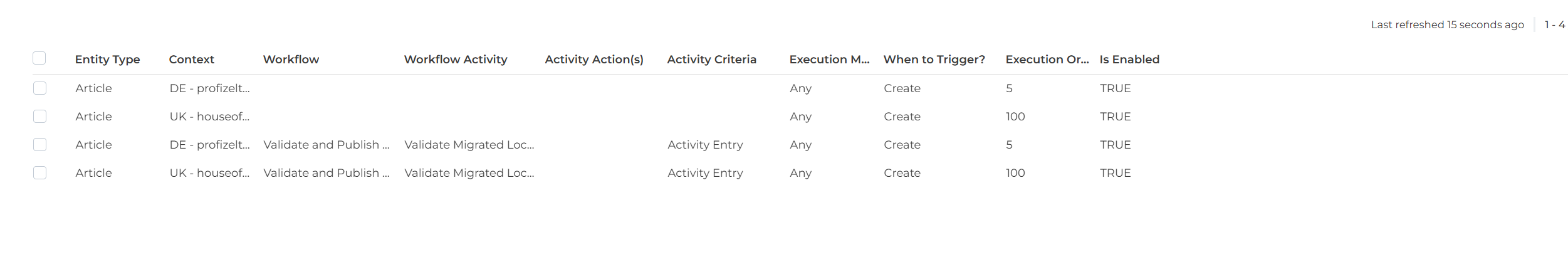This screenshot has height=279, width=1568.
Task: Click the Activity Criteria column header
Action: (711, 60)
